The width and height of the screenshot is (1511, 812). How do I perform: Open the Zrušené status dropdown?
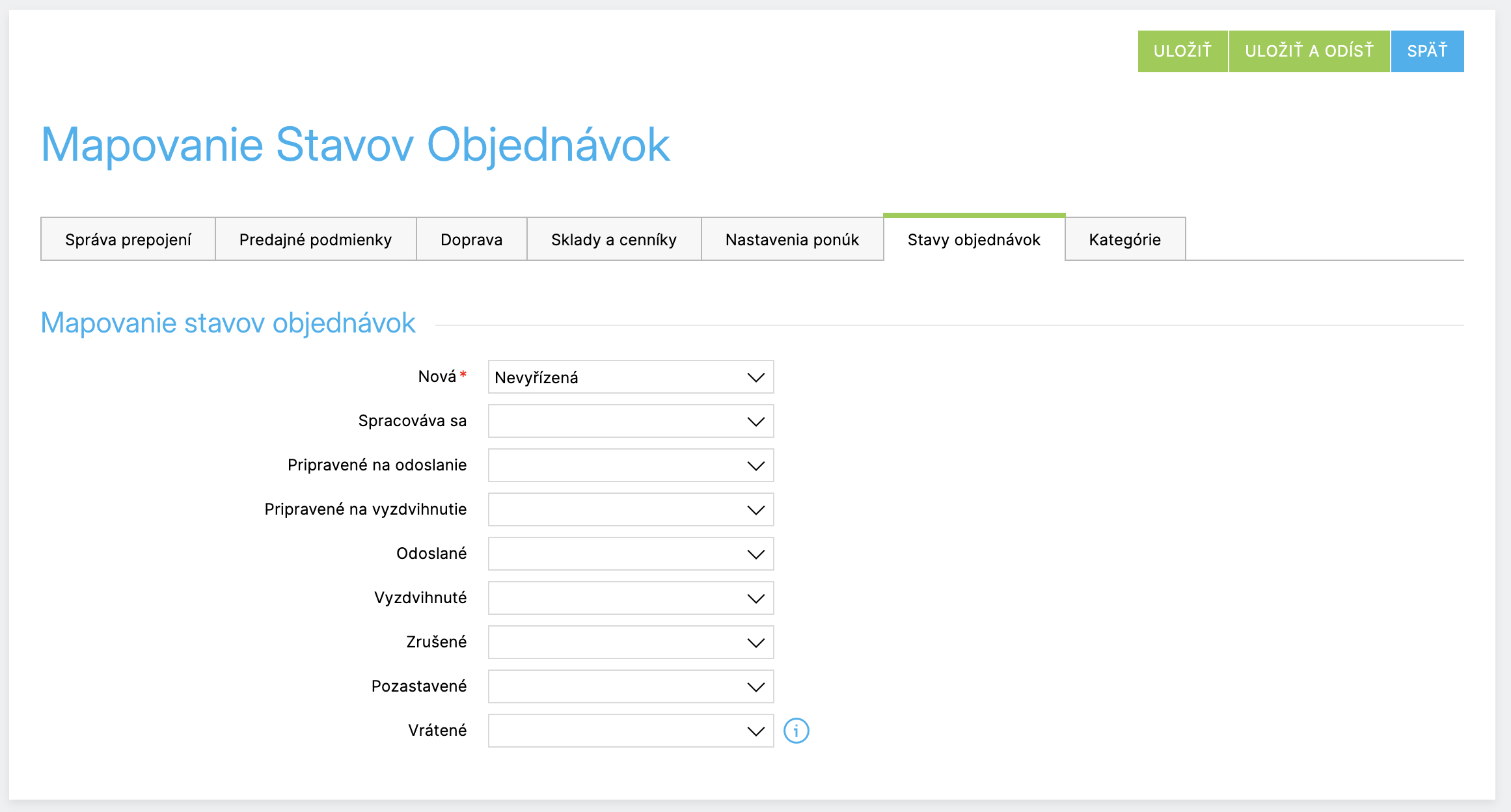click(630, 643)
